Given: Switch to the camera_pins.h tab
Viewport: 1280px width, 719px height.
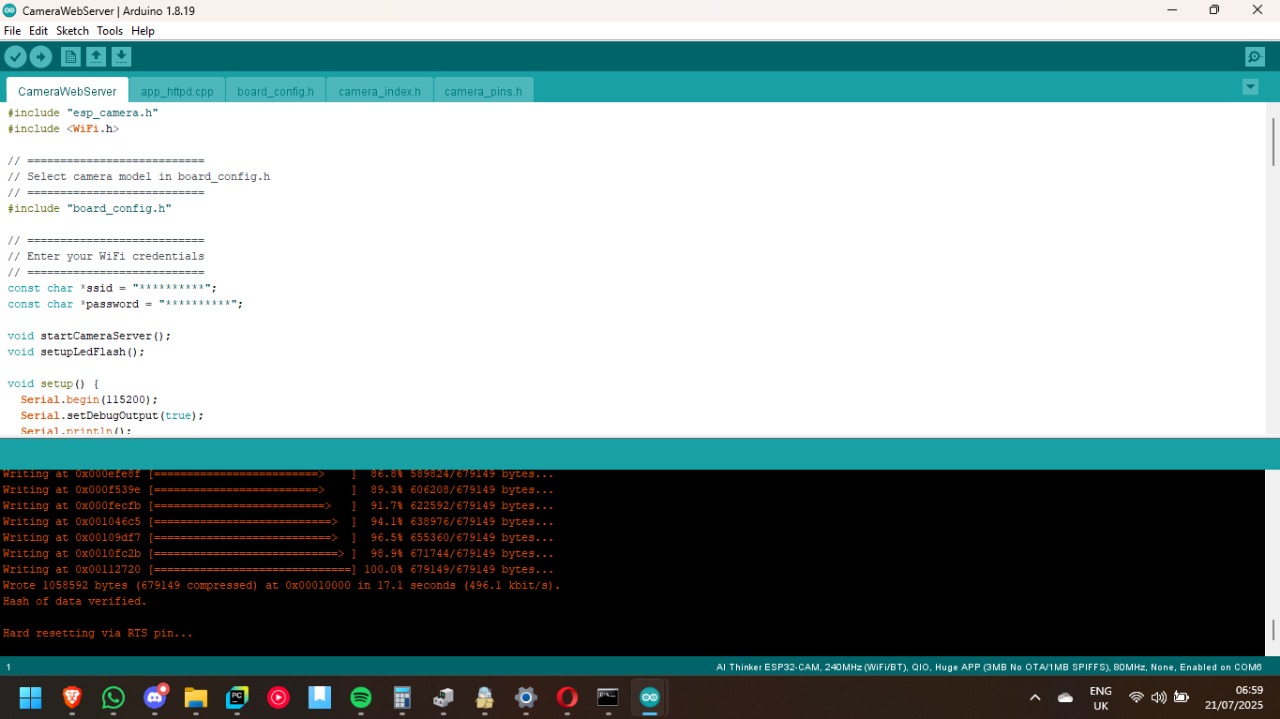Looking at the screenshot, I should tap(483, 91).
